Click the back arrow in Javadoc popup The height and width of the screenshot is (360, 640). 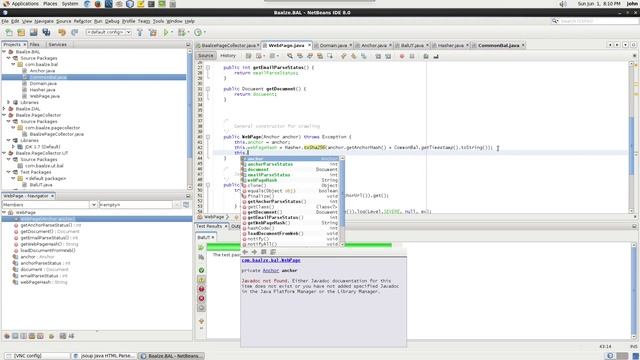pyautogui.click(x=245, y=252)
